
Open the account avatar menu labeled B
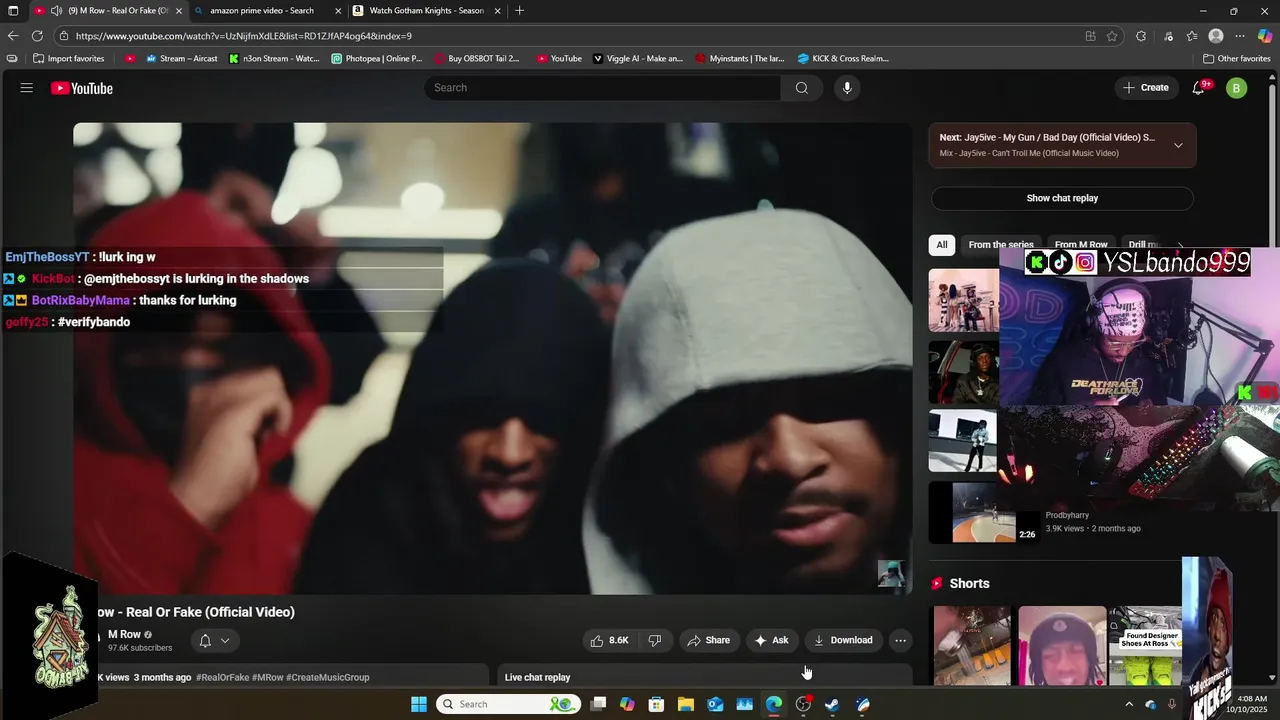point(1237,88)
